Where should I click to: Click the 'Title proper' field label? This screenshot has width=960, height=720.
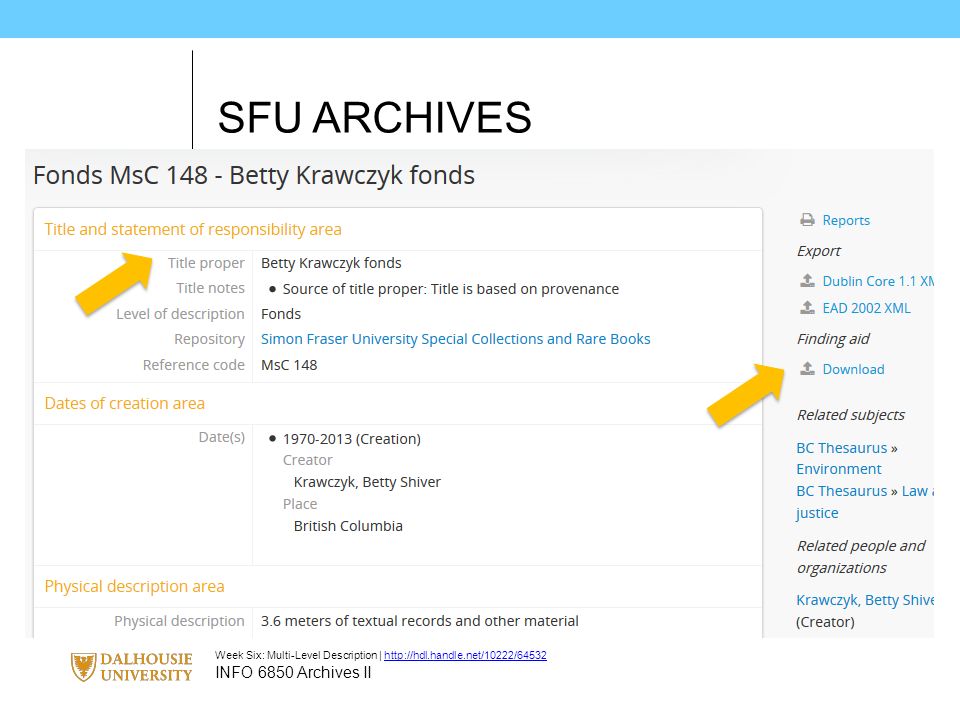(x=206, y=263)
